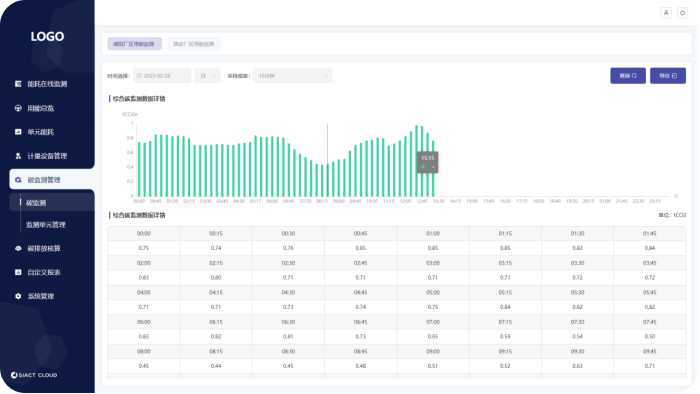Collapse the 碳监测管理 menu group
This screenshot has height=394, width=700.
[52, 180]
